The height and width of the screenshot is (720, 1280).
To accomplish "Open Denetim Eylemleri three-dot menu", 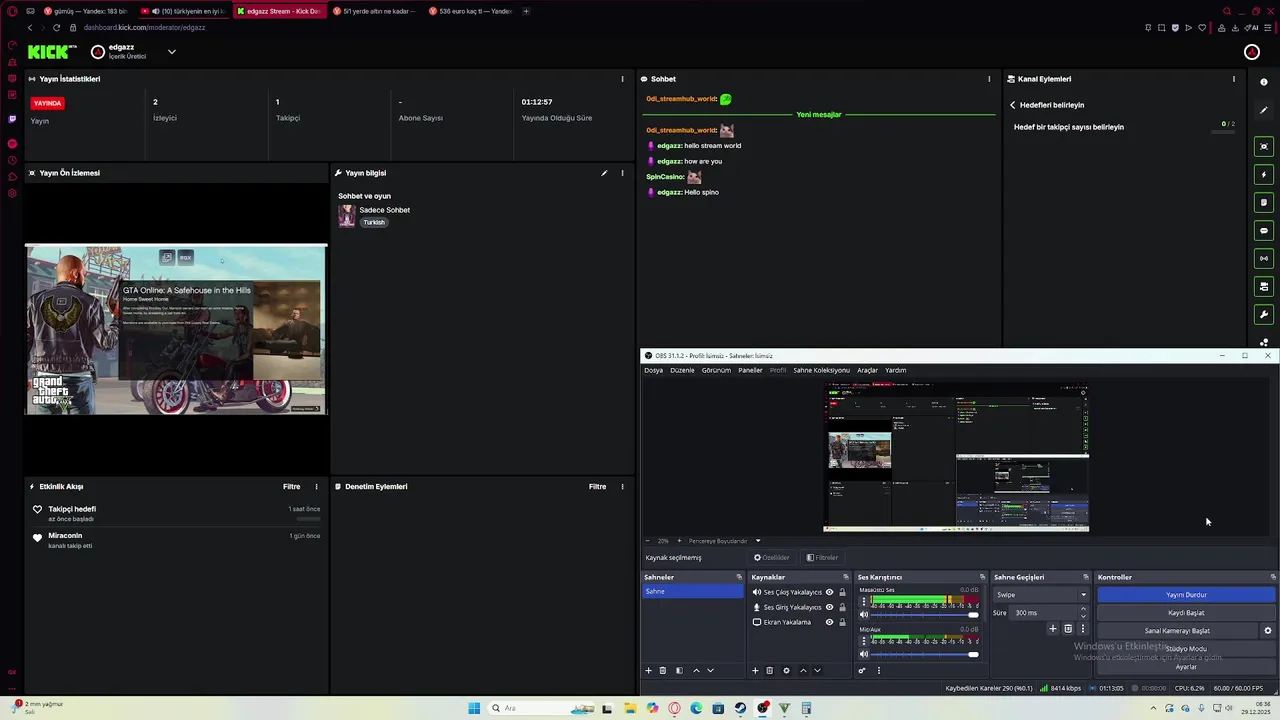I will coord(622,487).
